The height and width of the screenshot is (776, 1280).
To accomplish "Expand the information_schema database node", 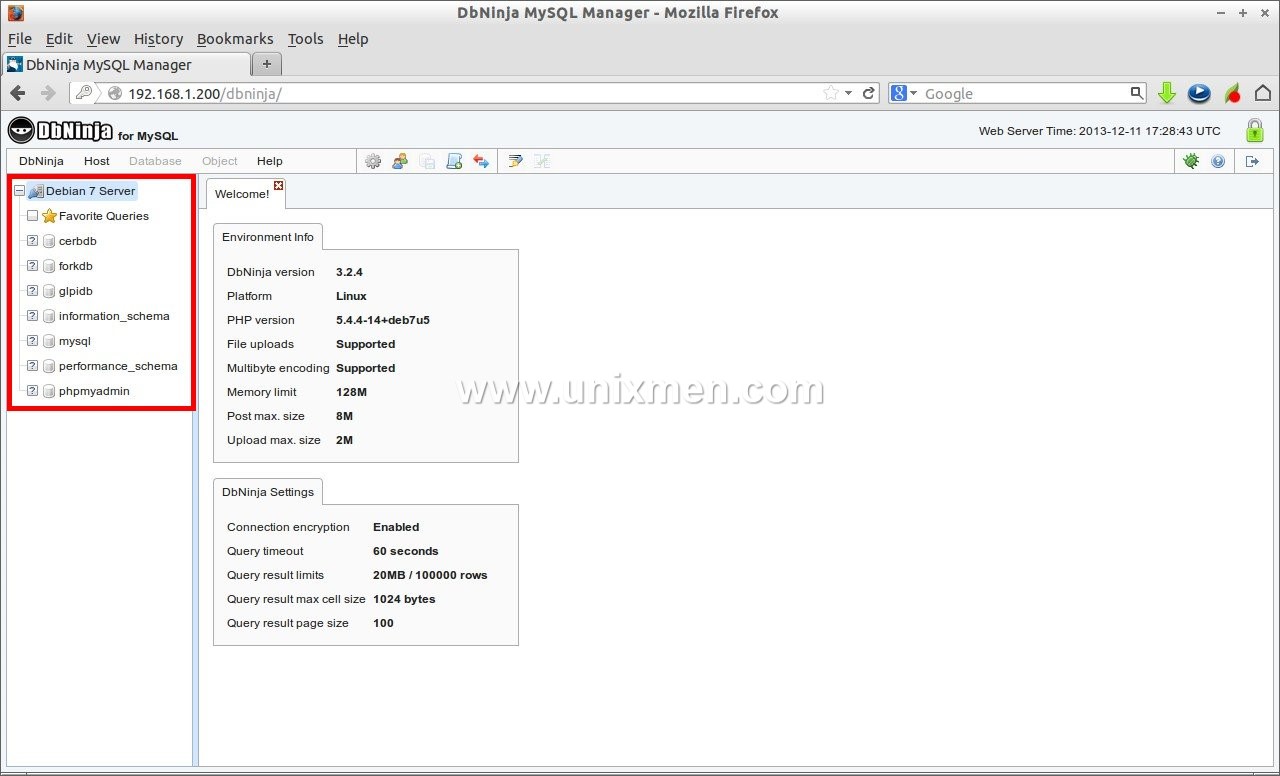I will [32, 316].
